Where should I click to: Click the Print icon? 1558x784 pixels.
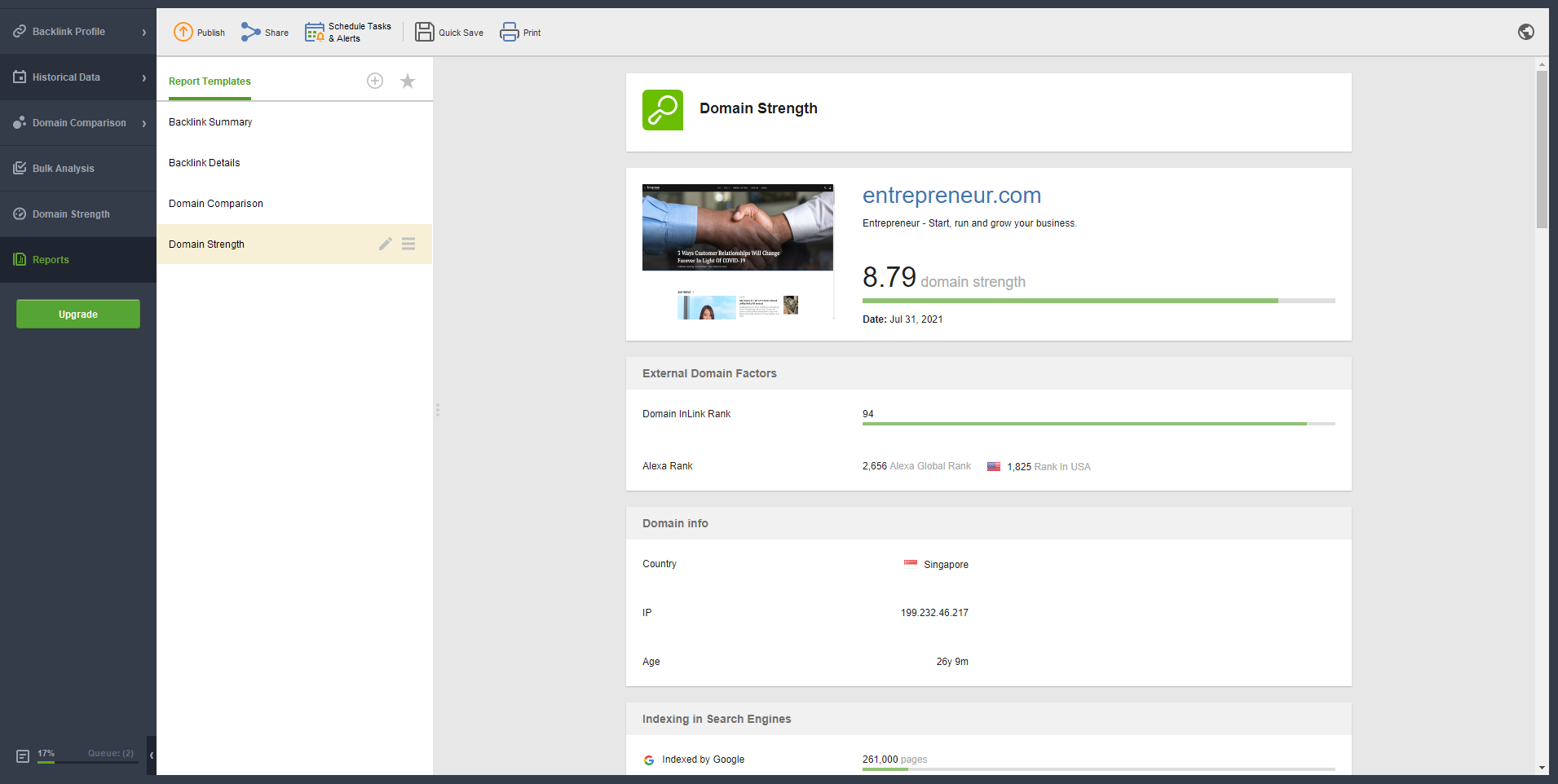click(x=510, y=32)
